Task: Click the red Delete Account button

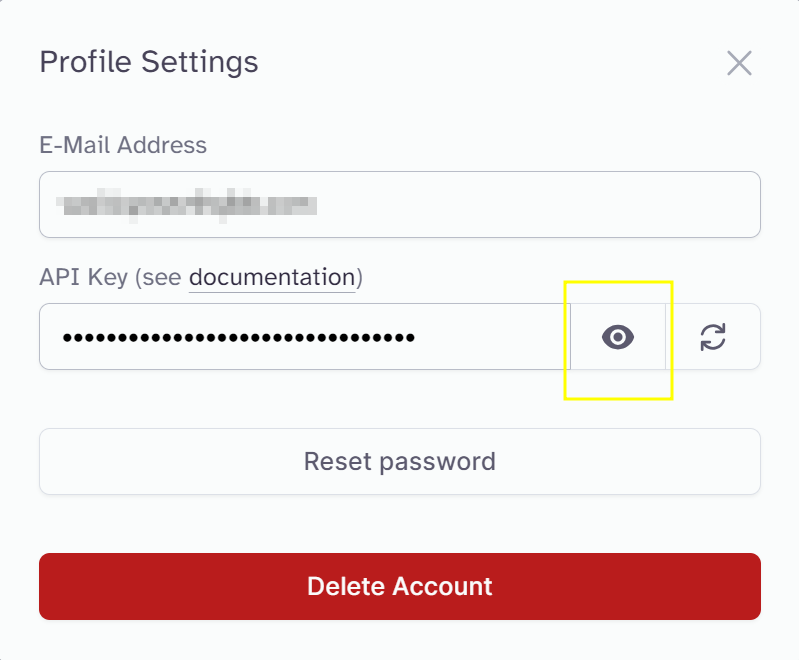Action: pos(400,586)
